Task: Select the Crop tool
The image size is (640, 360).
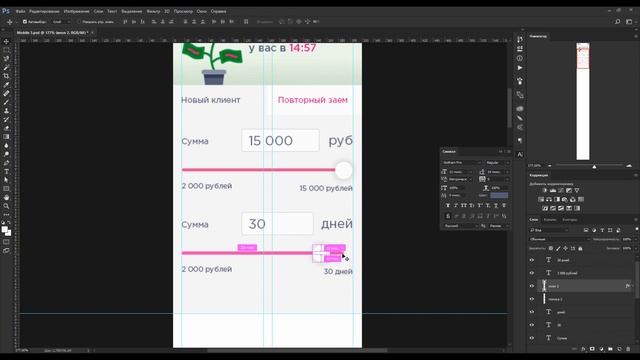Action: point(6,76)
